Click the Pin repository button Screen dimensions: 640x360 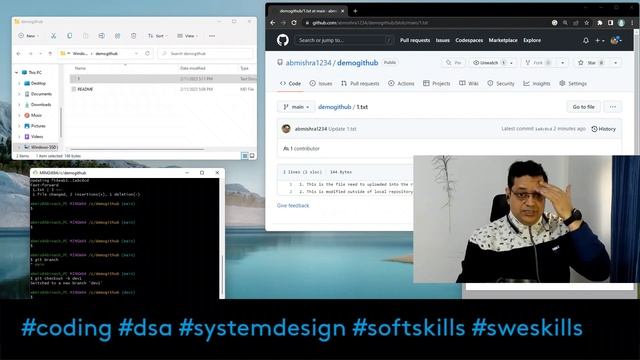point(453,63)
